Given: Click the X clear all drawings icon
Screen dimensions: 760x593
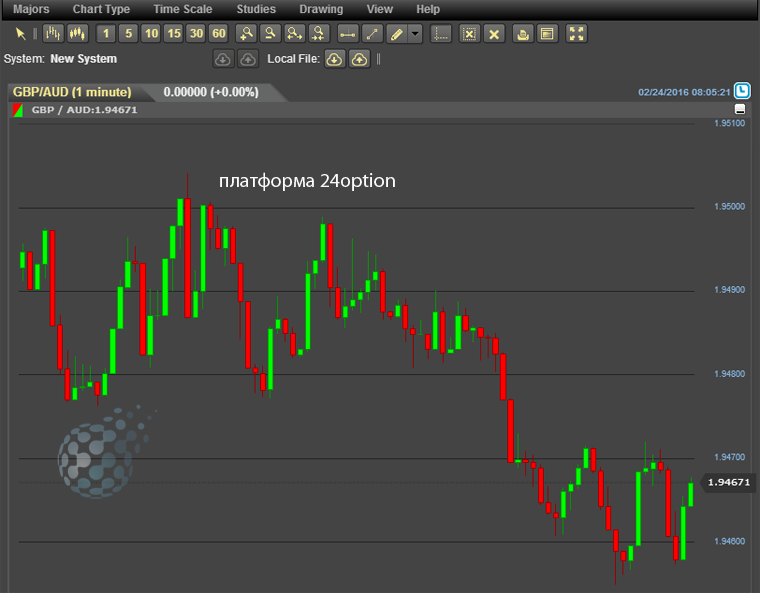Looking at the screenshot, I should tap(494, 34).
